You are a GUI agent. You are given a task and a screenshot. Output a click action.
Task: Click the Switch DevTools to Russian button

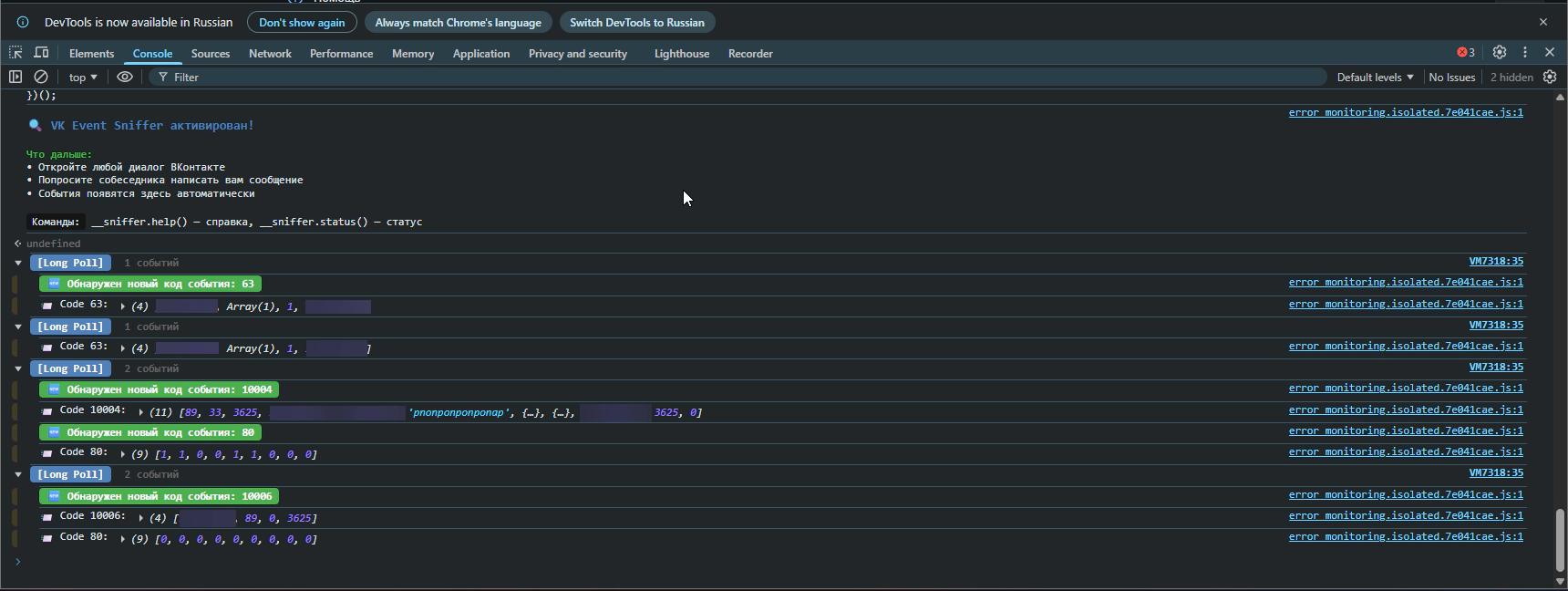636,22
